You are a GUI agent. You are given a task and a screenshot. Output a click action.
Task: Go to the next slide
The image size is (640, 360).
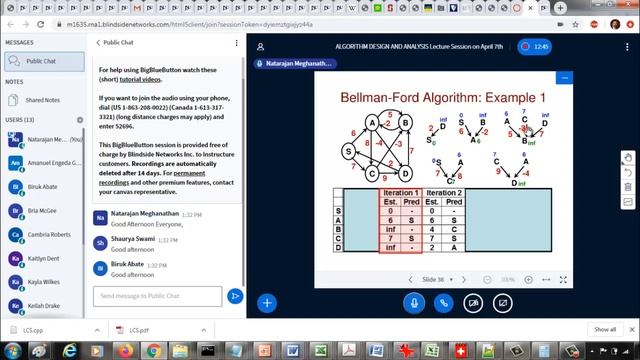[464, 280]
